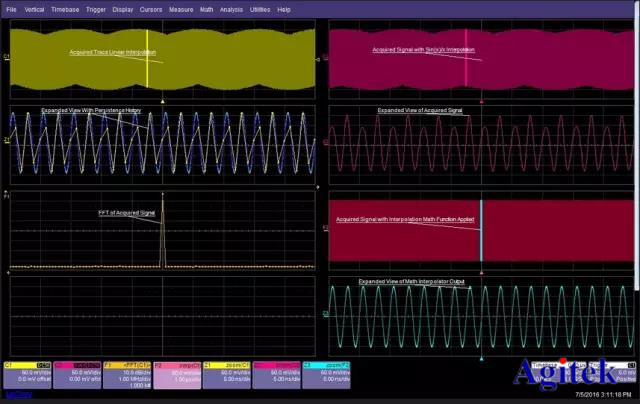Open the Measure menu
This screenshot has width=640, height=404.
pos(181,9)
